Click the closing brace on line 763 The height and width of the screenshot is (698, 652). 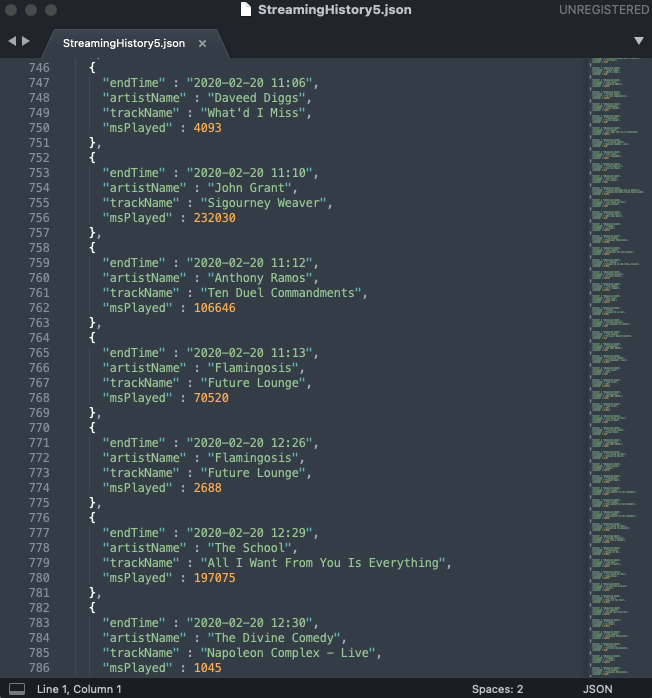(92, 323)
